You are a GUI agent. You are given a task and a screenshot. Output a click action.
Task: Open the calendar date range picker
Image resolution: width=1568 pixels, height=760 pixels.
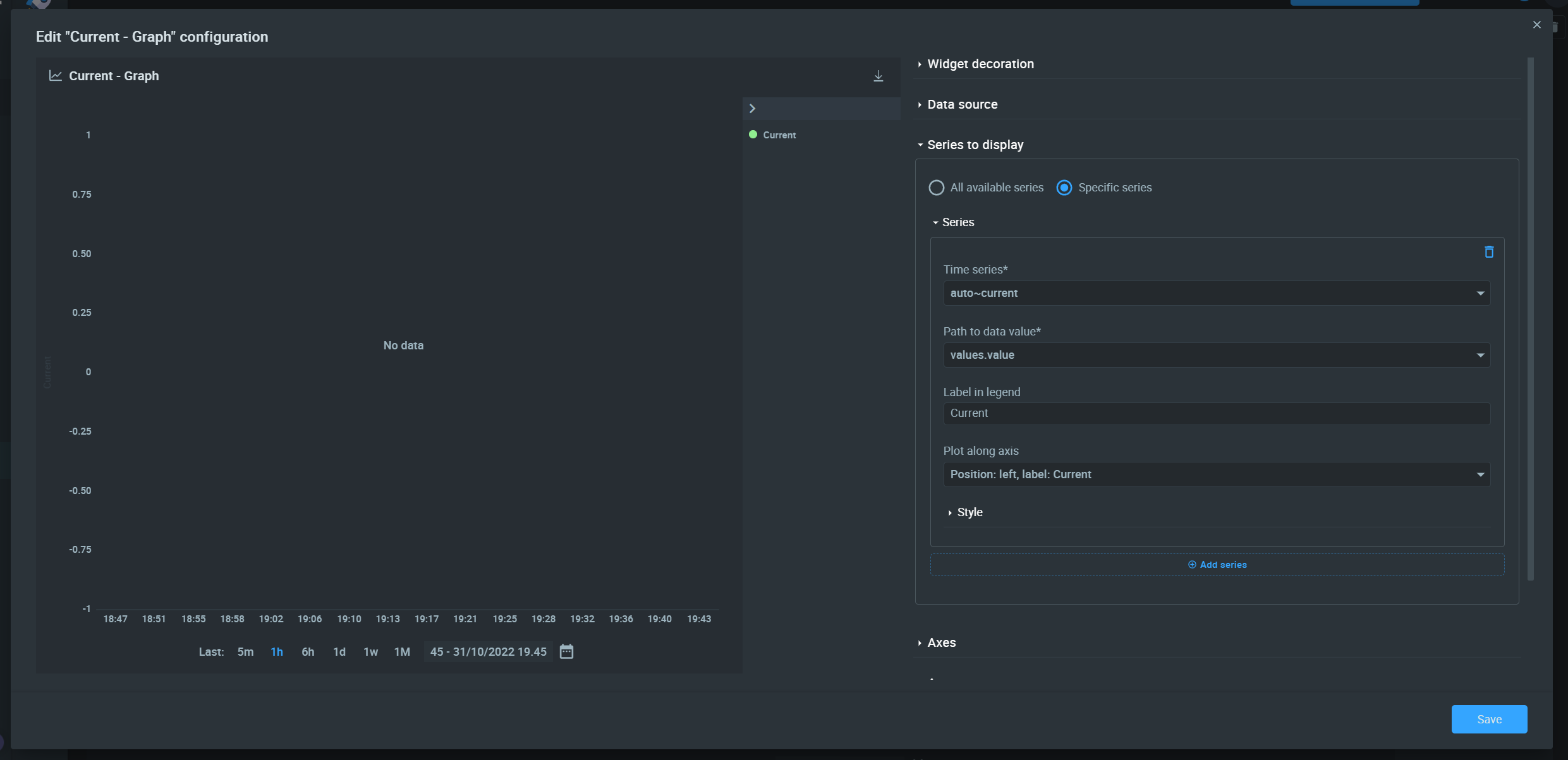coord(566,651)
